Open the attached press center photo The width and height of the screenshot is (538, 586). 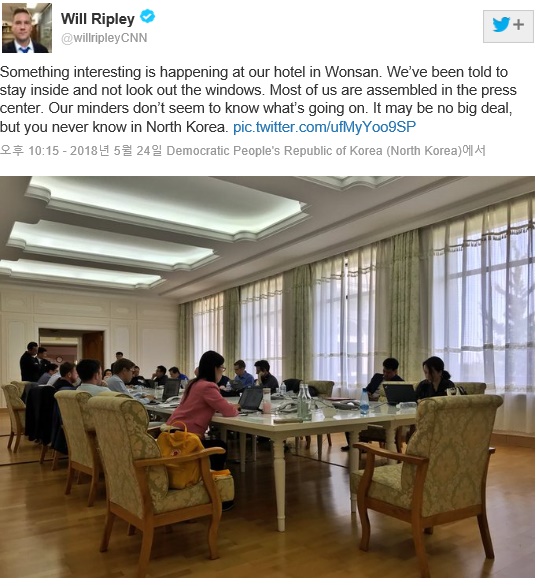click(267, 377)
